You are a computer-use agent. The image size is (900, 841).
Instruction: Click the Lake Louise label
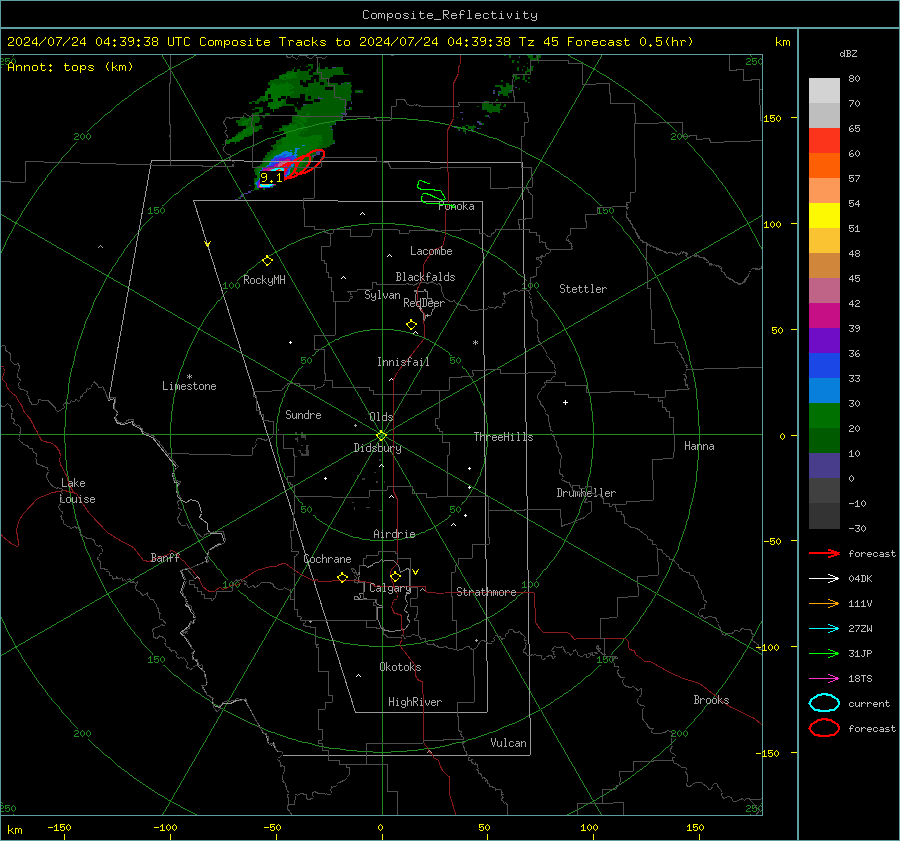tap(77, 491)
